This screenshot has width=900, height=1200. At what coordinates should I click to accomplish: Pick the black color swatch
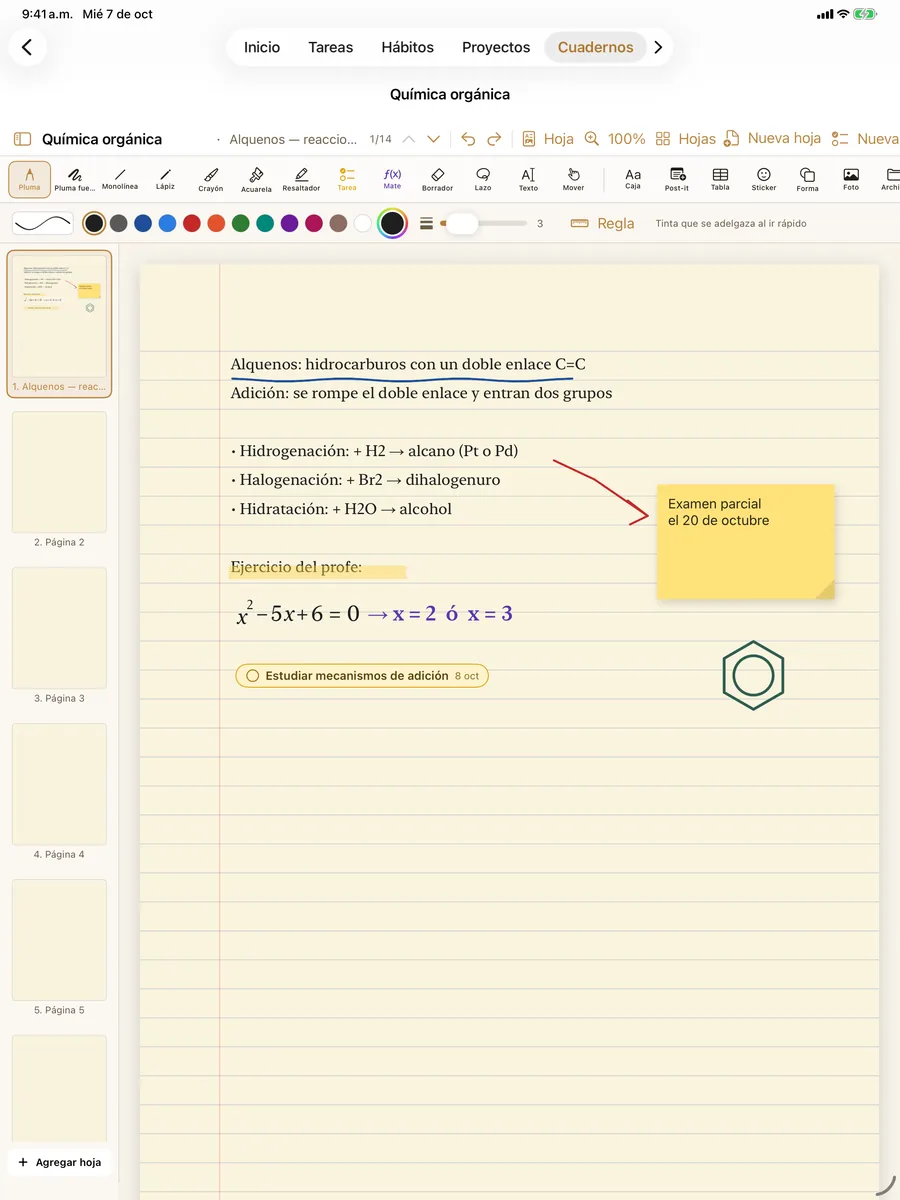[94, 223]
